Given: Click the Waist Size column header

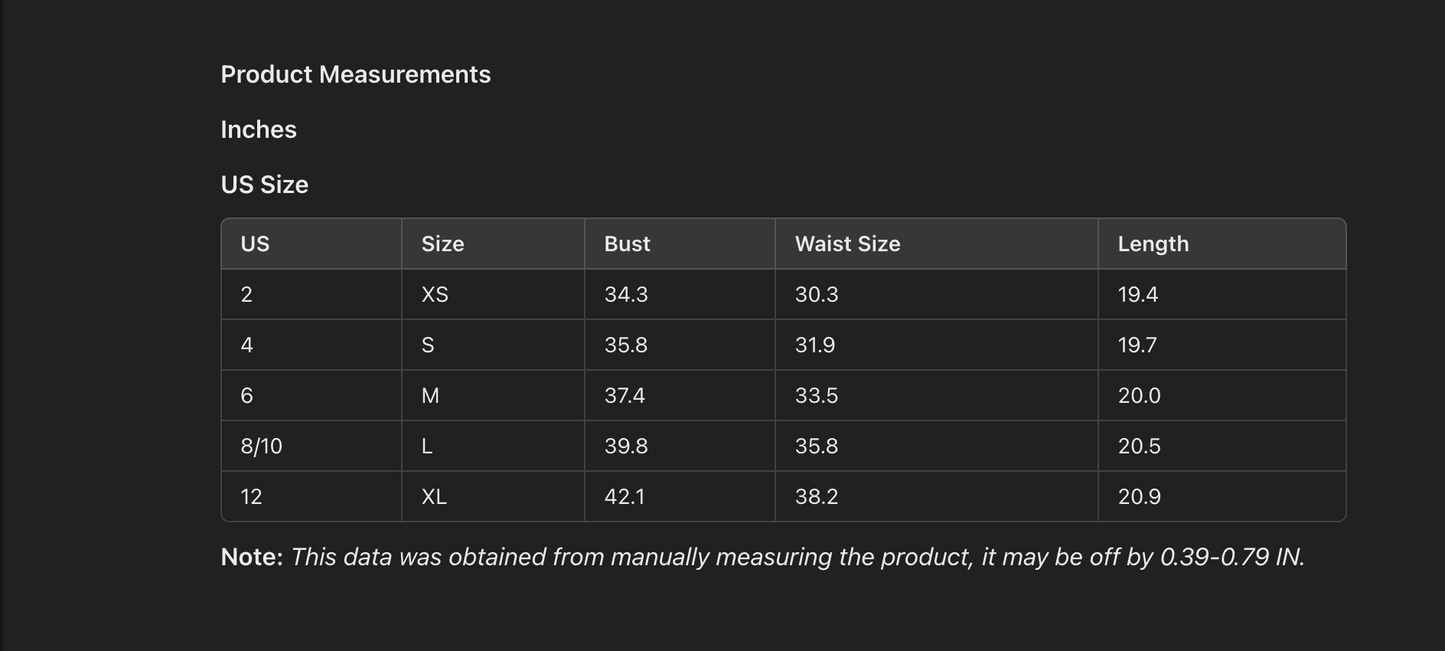Looking at the screenshot, I should pyautogui.click(x=847, y=244).
